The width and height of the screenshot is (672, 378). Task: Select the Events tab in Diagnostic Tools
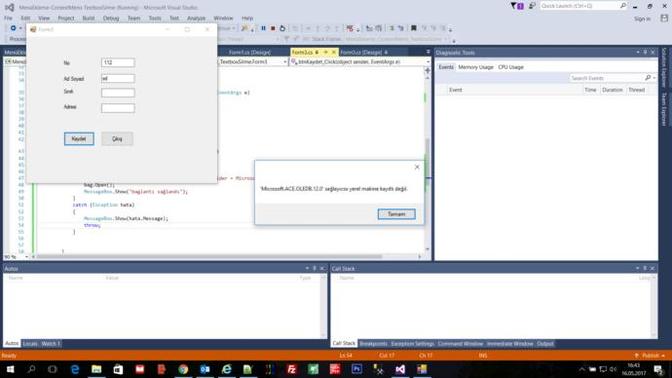pos(446,67)
